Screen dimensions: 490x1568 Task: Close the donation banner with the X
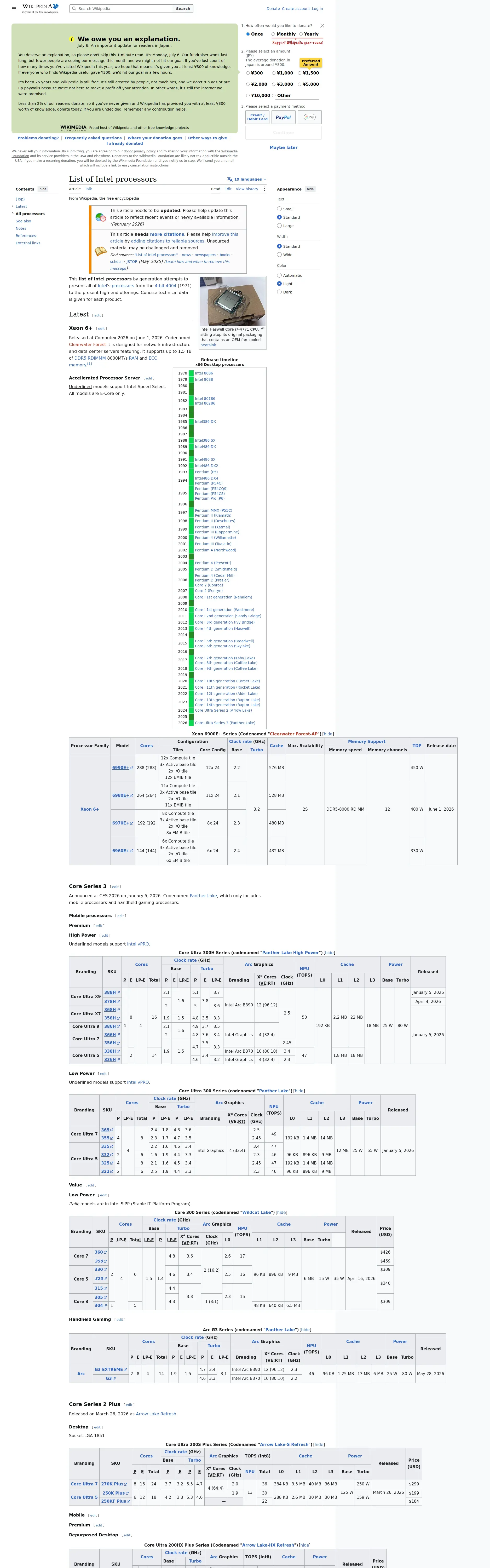pos(322,26)
